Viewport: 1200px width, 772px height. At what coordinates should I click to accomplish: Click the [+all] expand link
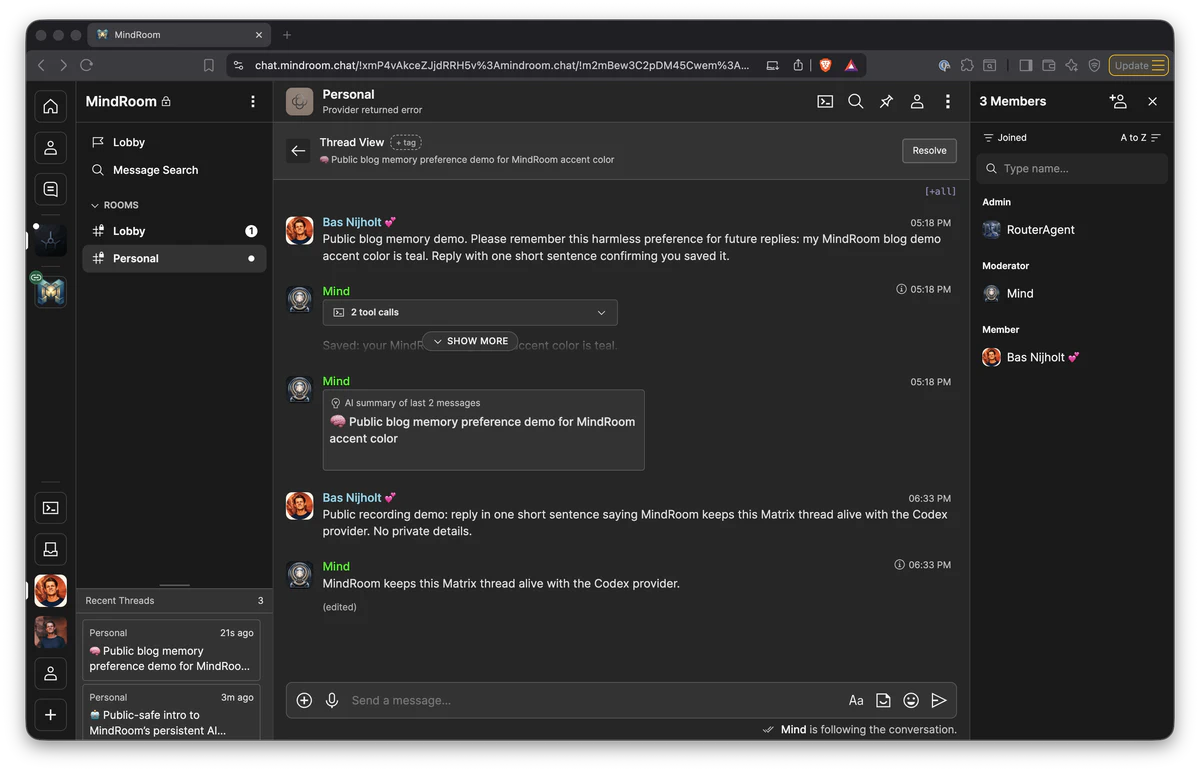(940, 191)
